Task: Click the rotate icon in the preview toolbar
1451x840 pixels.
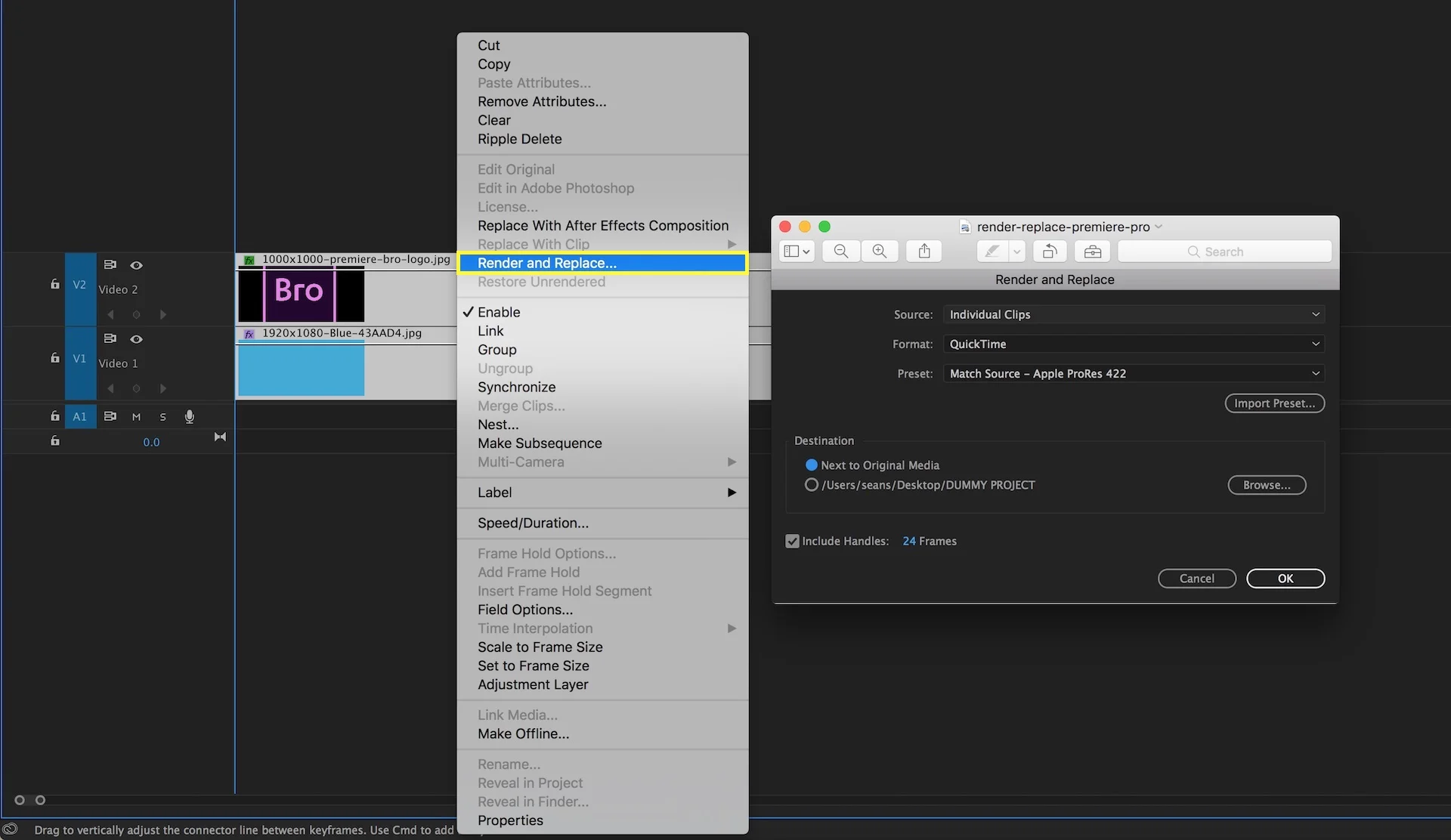Action: click(1050, 251)
